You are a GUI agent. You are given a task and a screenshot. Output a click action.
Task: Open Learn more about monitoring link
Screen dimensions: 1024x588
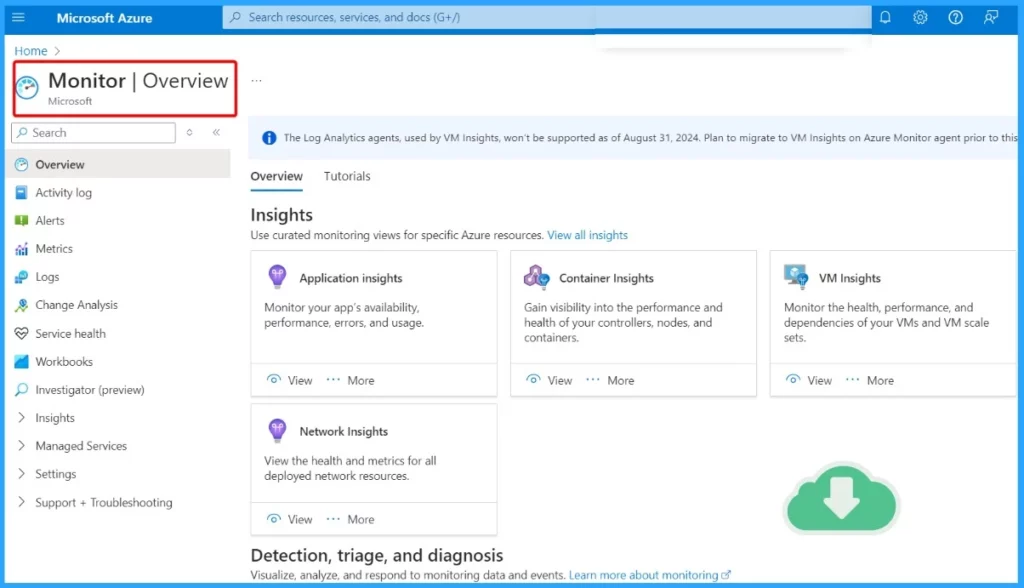click(650, 575)
